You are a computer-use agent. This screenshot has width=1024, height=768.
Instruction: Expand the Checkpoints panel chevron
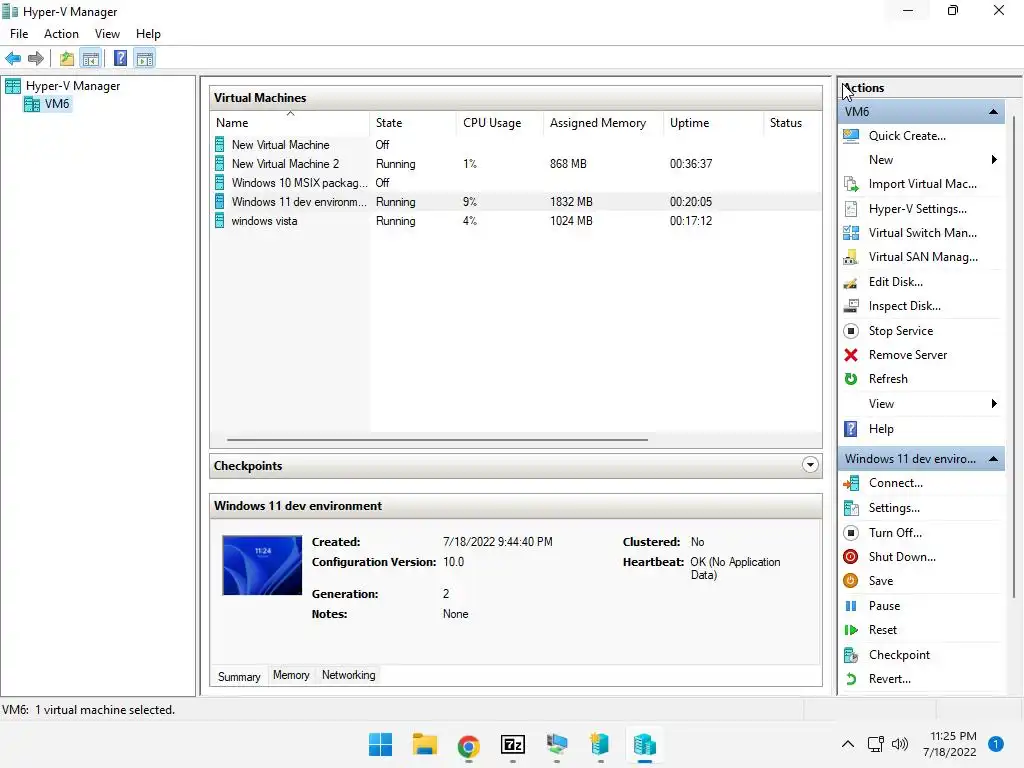pyautogui.click(x=810, y=465)
